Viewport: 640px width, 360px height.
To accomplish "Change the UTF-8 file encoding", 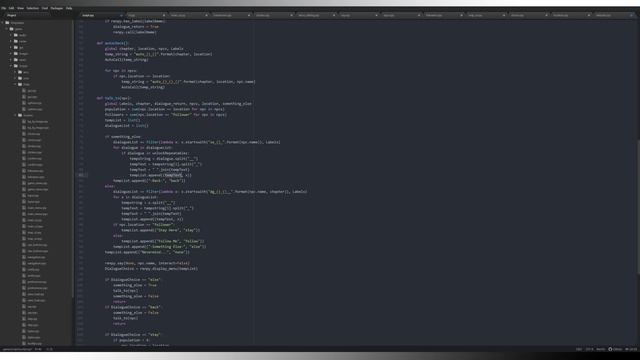I will [x=590, y=349].
